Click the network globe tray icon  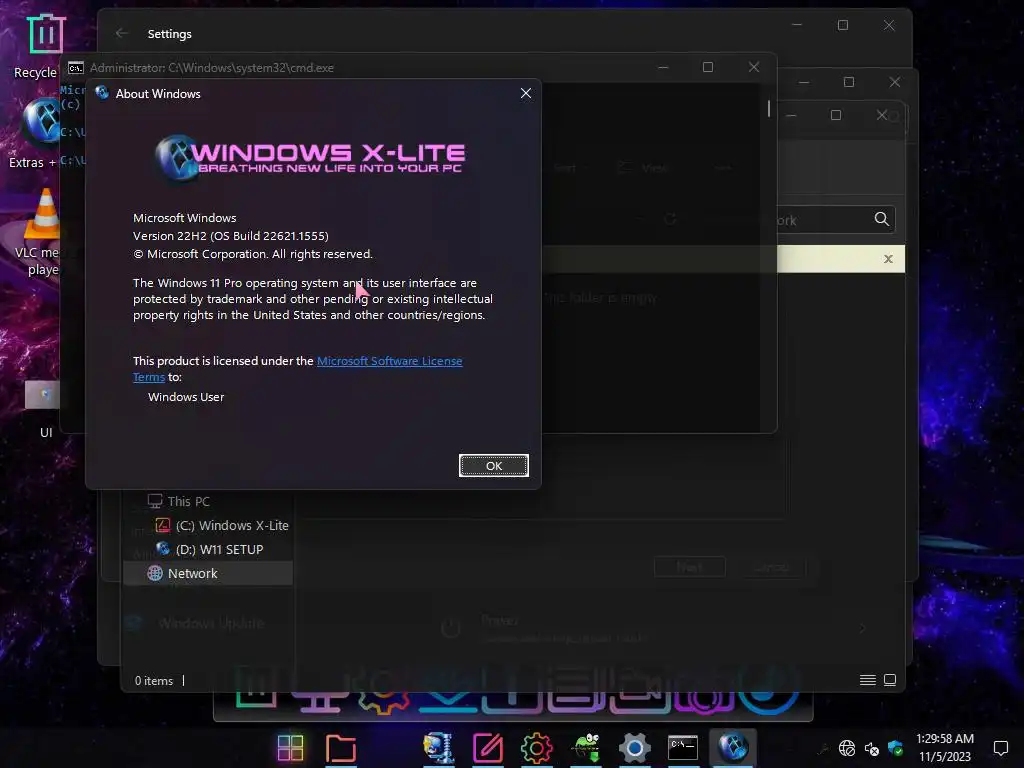pos(847,748)
